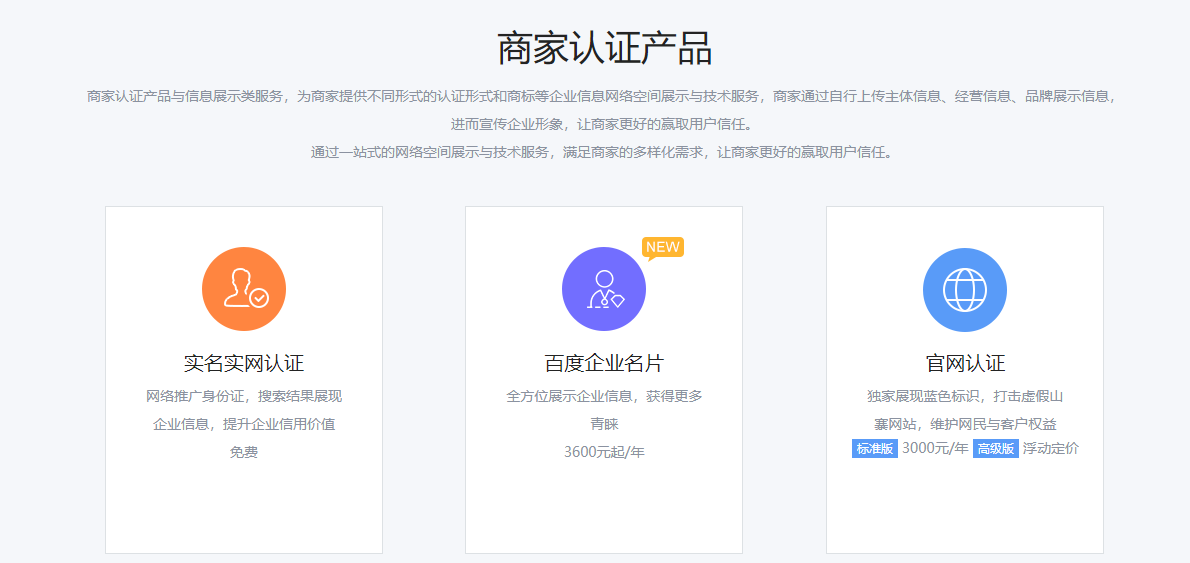Click the intro line starting 进而宣传企业形象
This screenshot has height=563, width=1190.
(x=600, y=124)
